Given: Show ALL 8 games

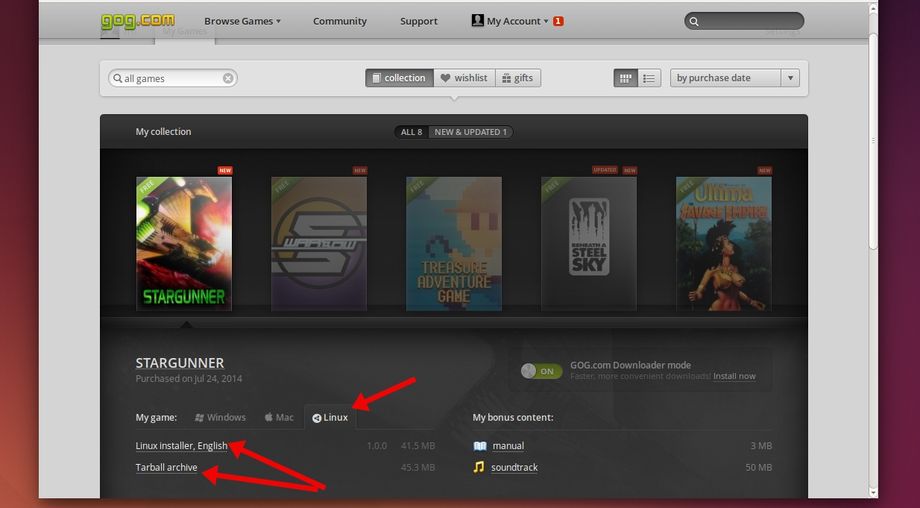Looking at the screenshot, I should (411, 132).
